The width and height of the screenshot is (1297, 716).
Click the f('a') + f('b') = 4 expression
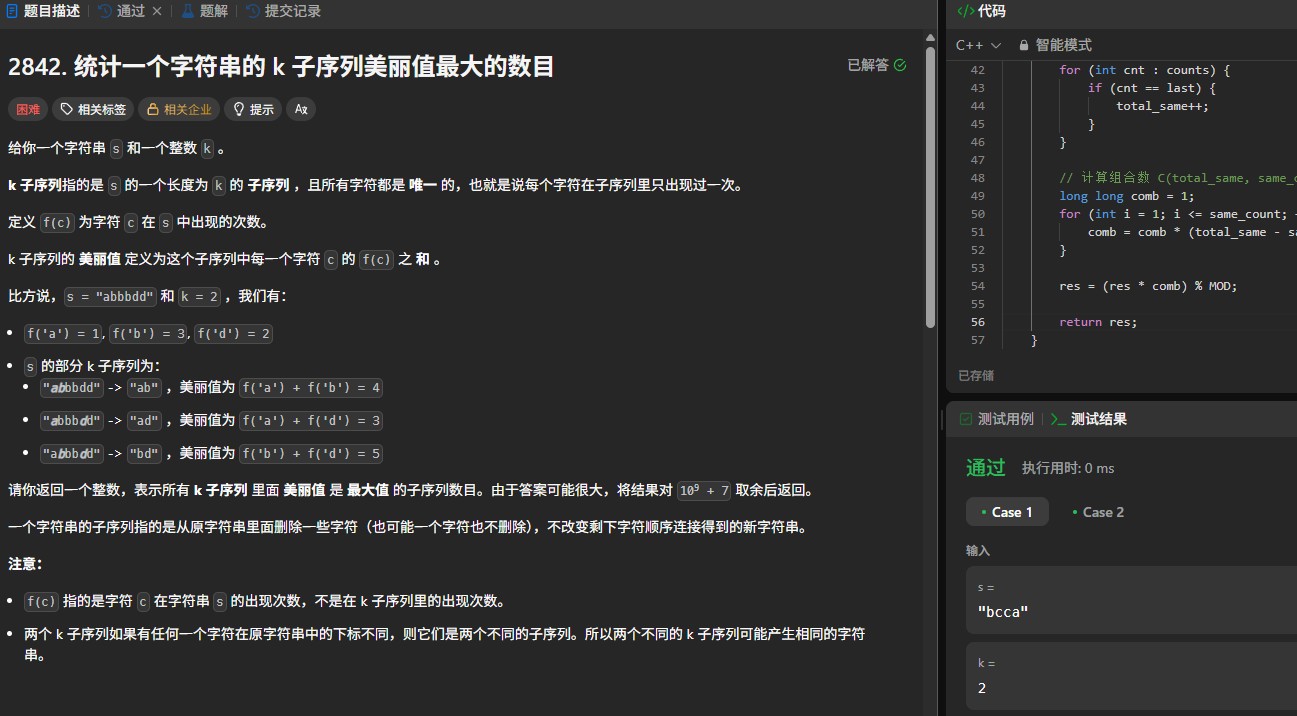click(311, 387)
